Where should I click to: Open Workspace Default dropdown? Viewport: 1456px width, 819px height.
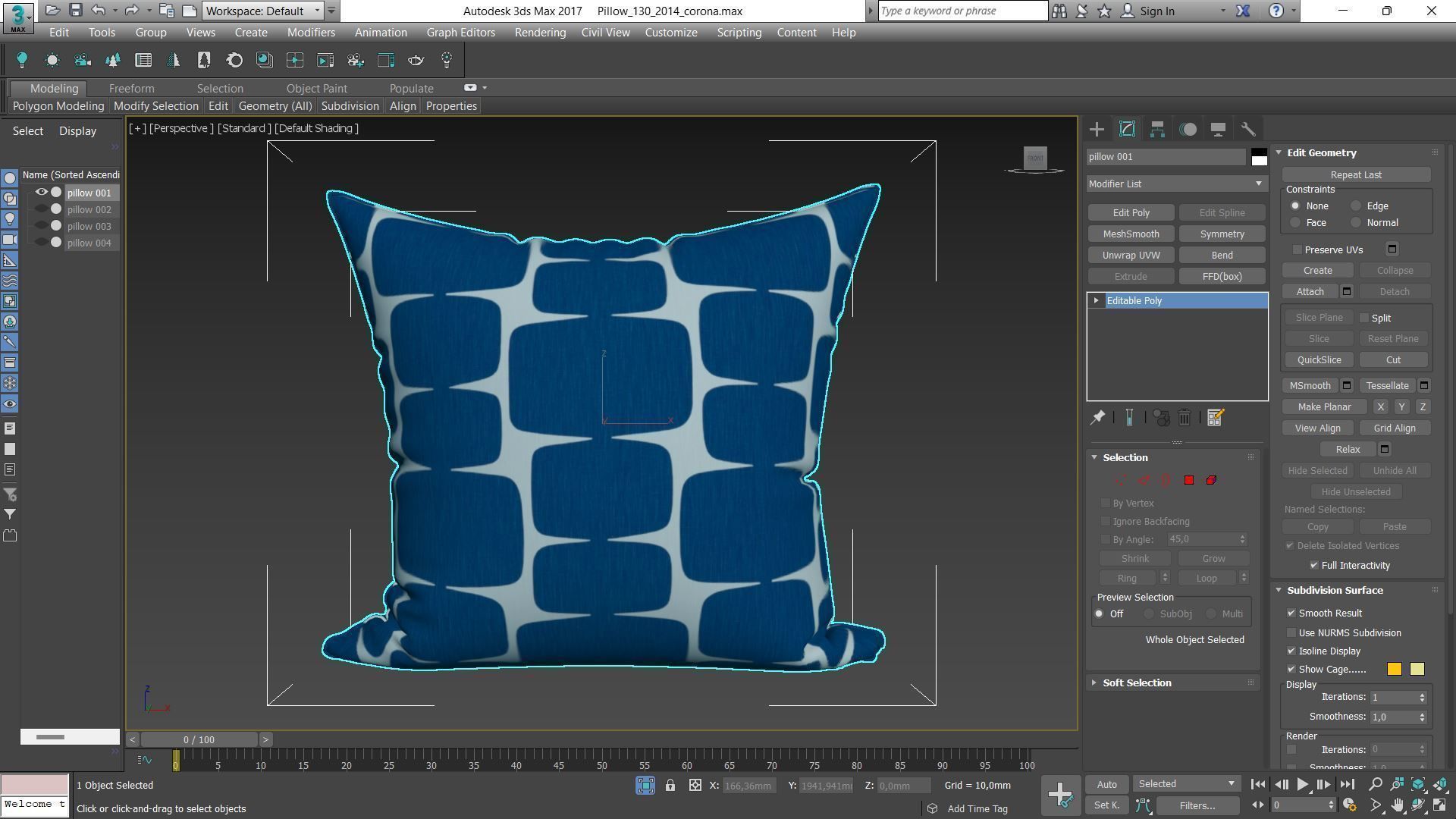pyautogui.click(x=263, y=11)
